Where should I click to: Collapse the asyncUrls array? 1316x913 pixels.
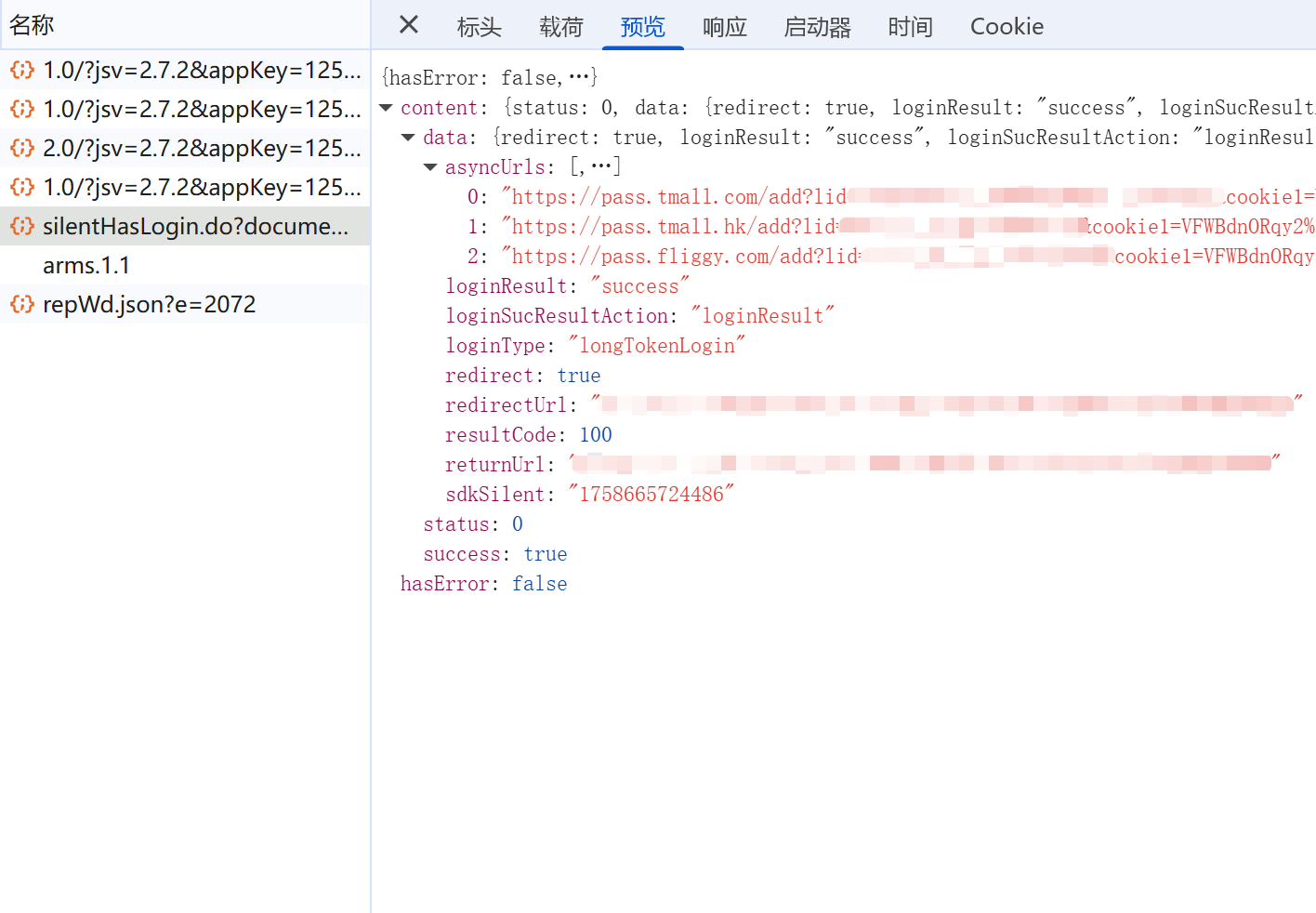point(430,167)
